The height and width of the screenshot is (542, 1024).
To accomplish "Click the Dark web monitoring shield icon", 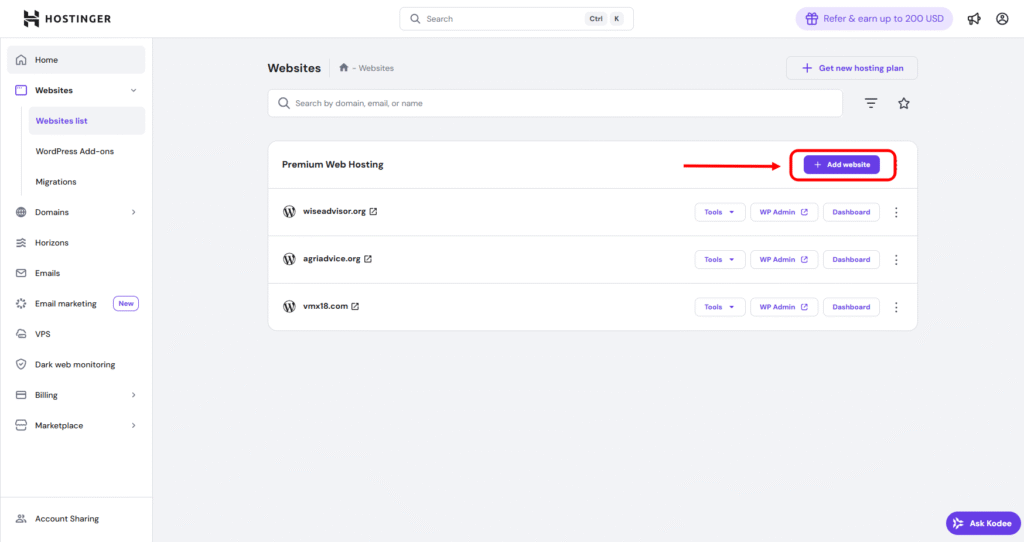I will [x=21, y=364].
